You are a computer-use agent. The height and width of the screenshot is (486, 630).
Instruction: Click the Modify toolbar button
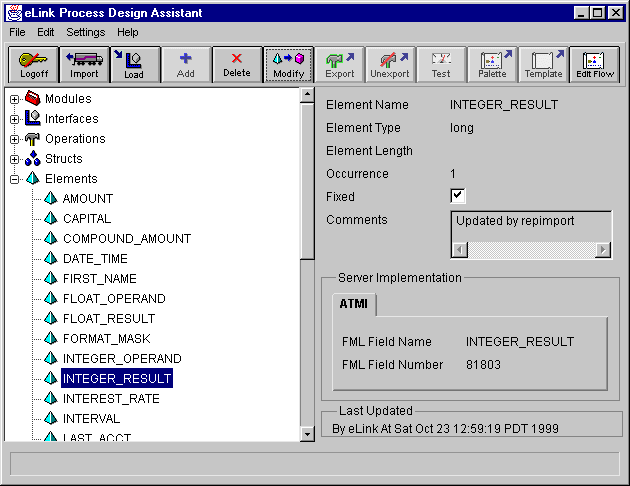[288, 65]
